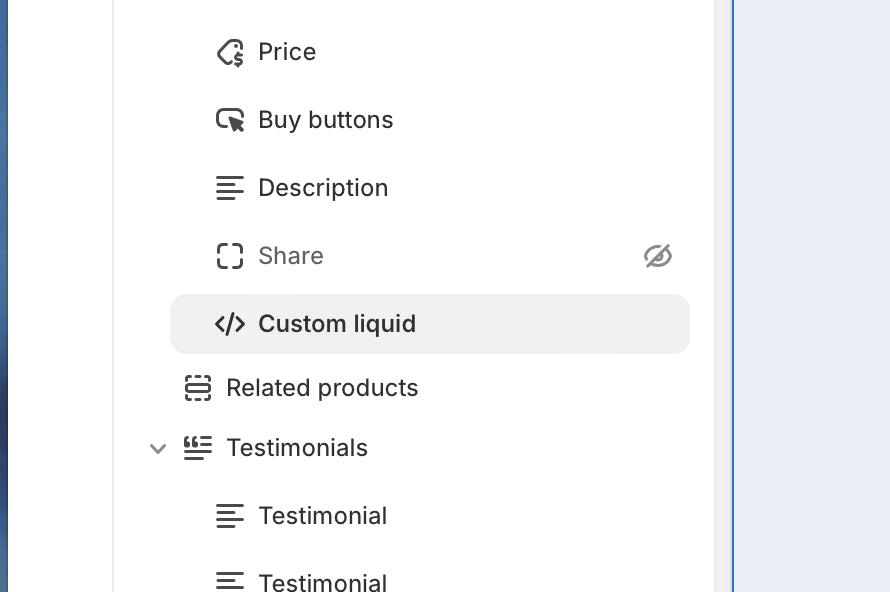Click the Description text-lines icon

click(x=230, y=188)
